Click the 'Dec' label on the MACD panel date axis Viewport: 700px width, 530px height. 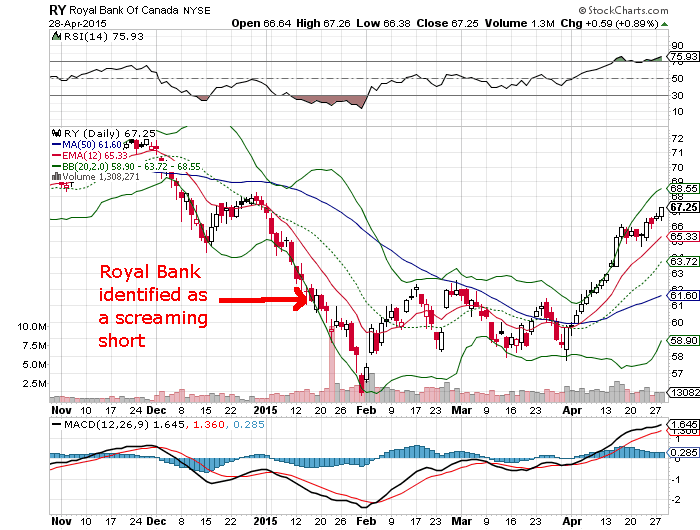156,521
